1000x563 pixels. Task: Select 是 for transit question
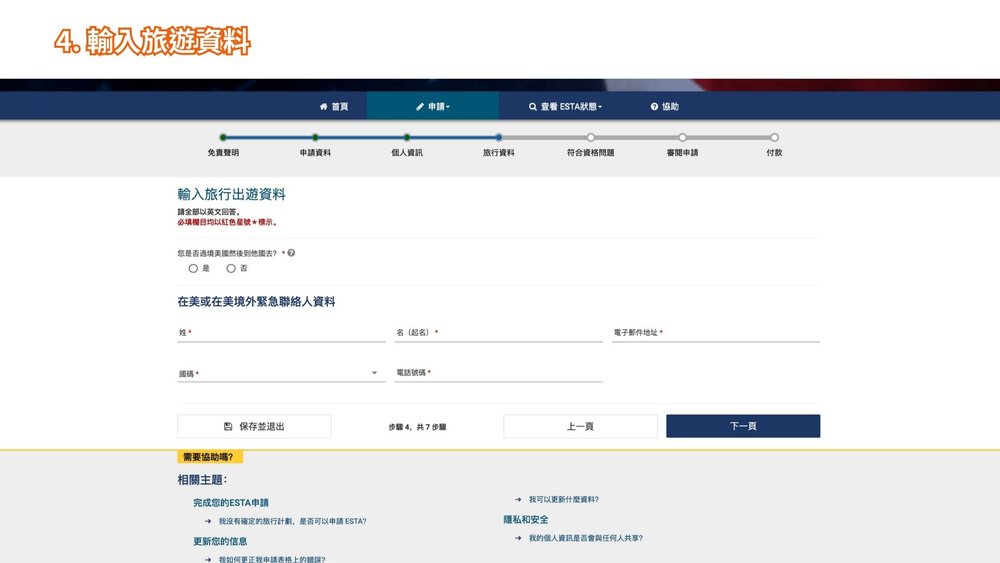(x=193, y=268)
